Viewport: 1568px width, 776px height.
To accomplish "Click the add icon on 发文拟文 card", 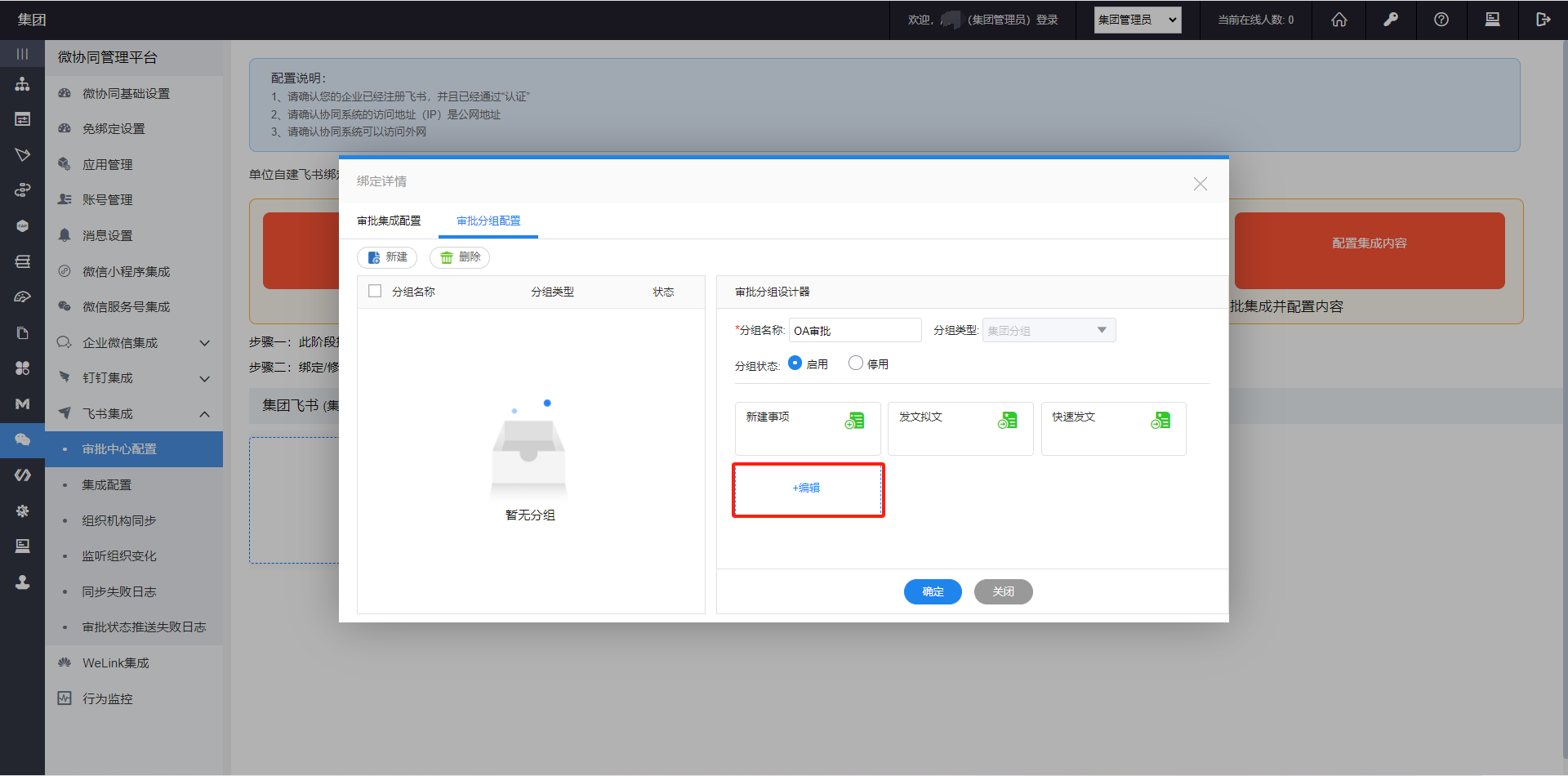I will click(1007, 421).
